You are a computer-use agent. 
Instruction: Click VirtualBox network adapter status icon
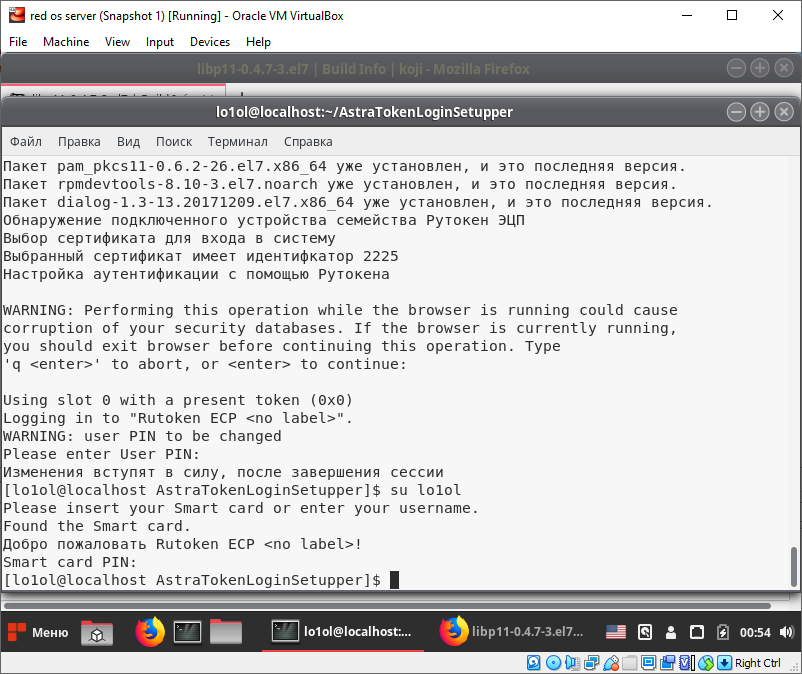[591, 663]
